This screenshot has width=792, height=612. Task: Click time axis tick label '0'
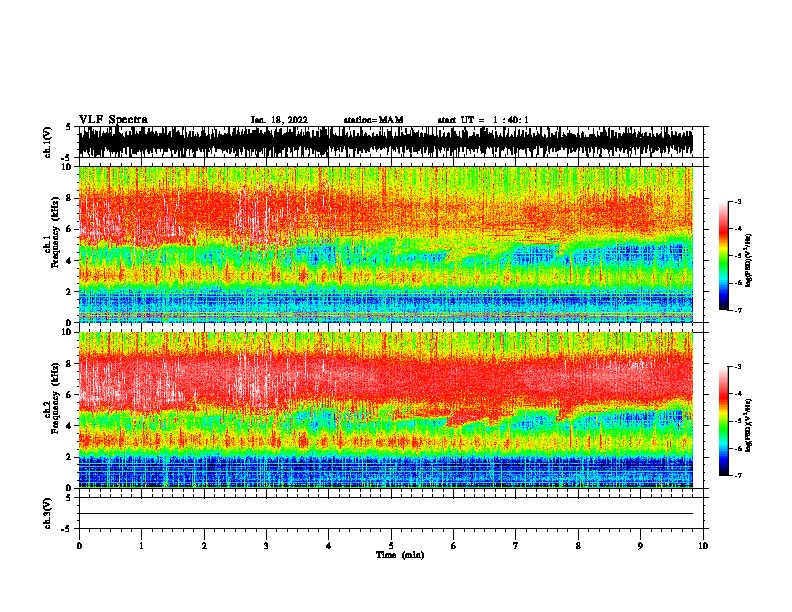(x=79, y=546)
